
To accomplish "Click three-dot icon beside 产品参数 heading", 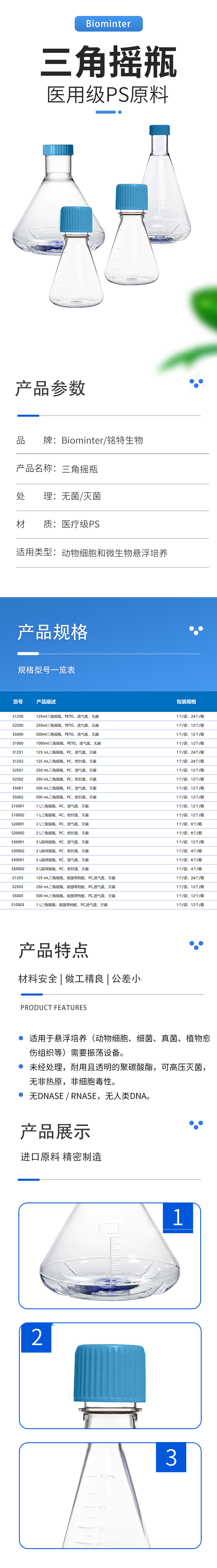I will coord(196,382).
